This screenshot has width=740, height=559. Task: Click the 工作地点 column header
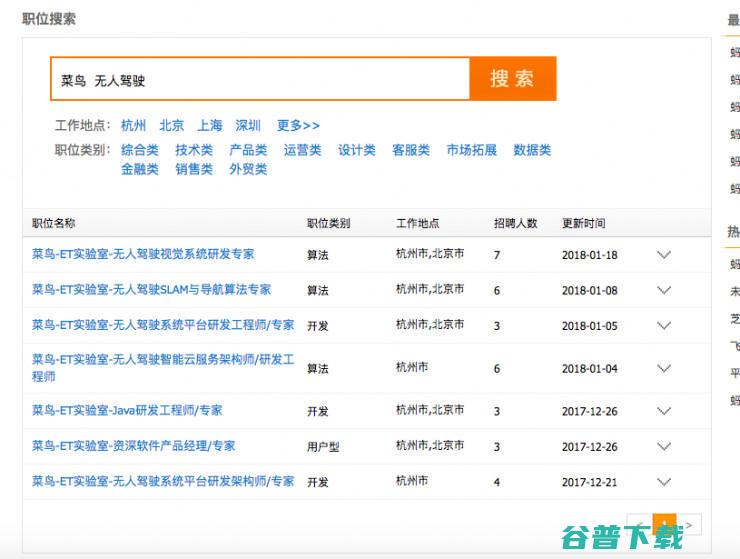[x=418, y=223]
